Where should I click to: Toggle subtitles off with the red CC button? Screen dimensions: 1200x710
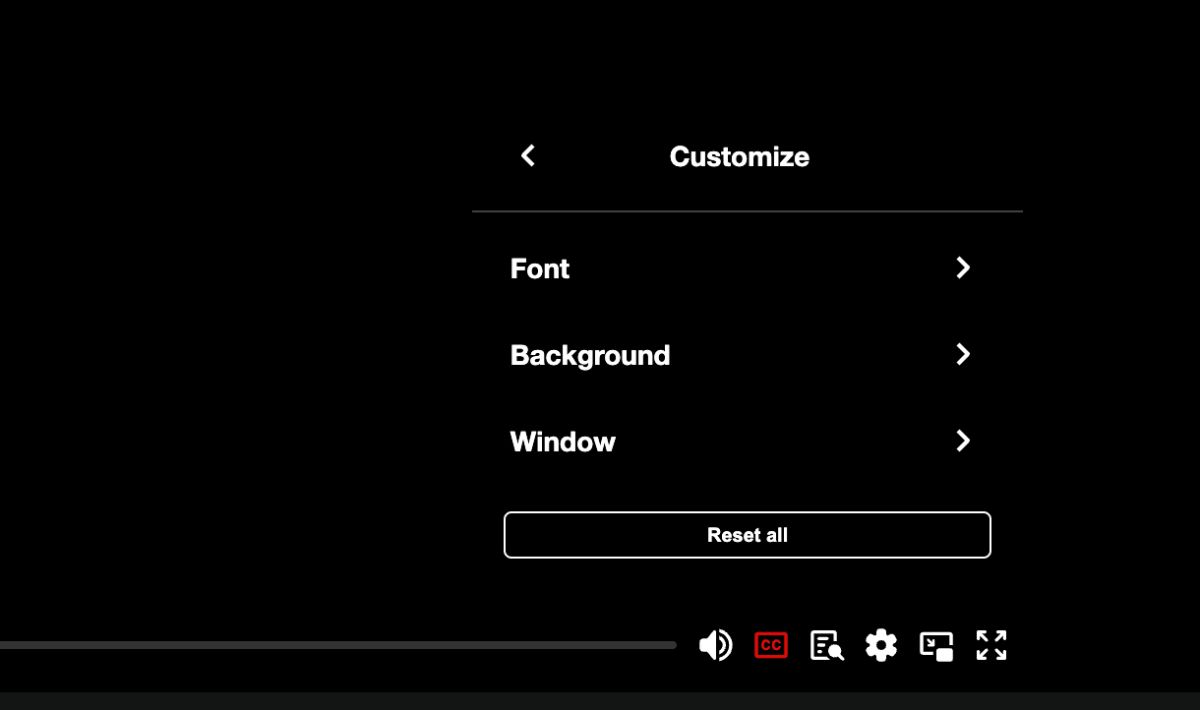pyautogui.click(x=771, y=645)
